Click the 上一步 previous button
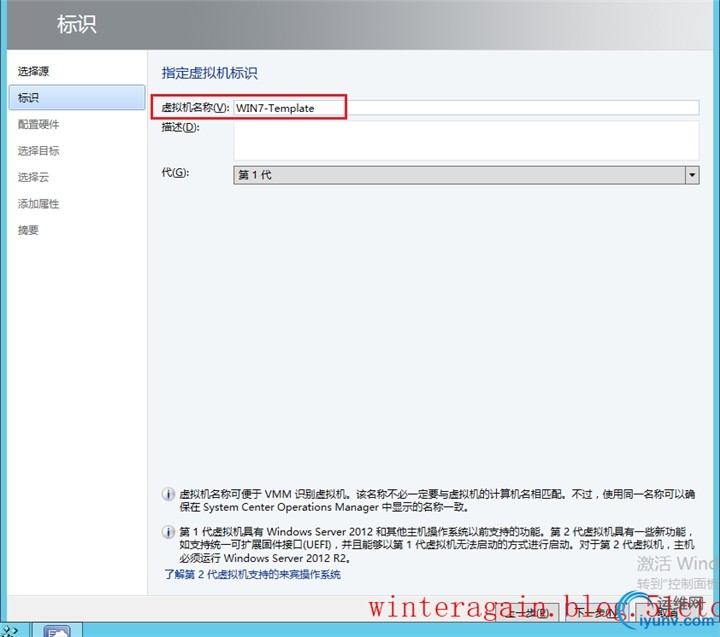 [x=529, y=612]
